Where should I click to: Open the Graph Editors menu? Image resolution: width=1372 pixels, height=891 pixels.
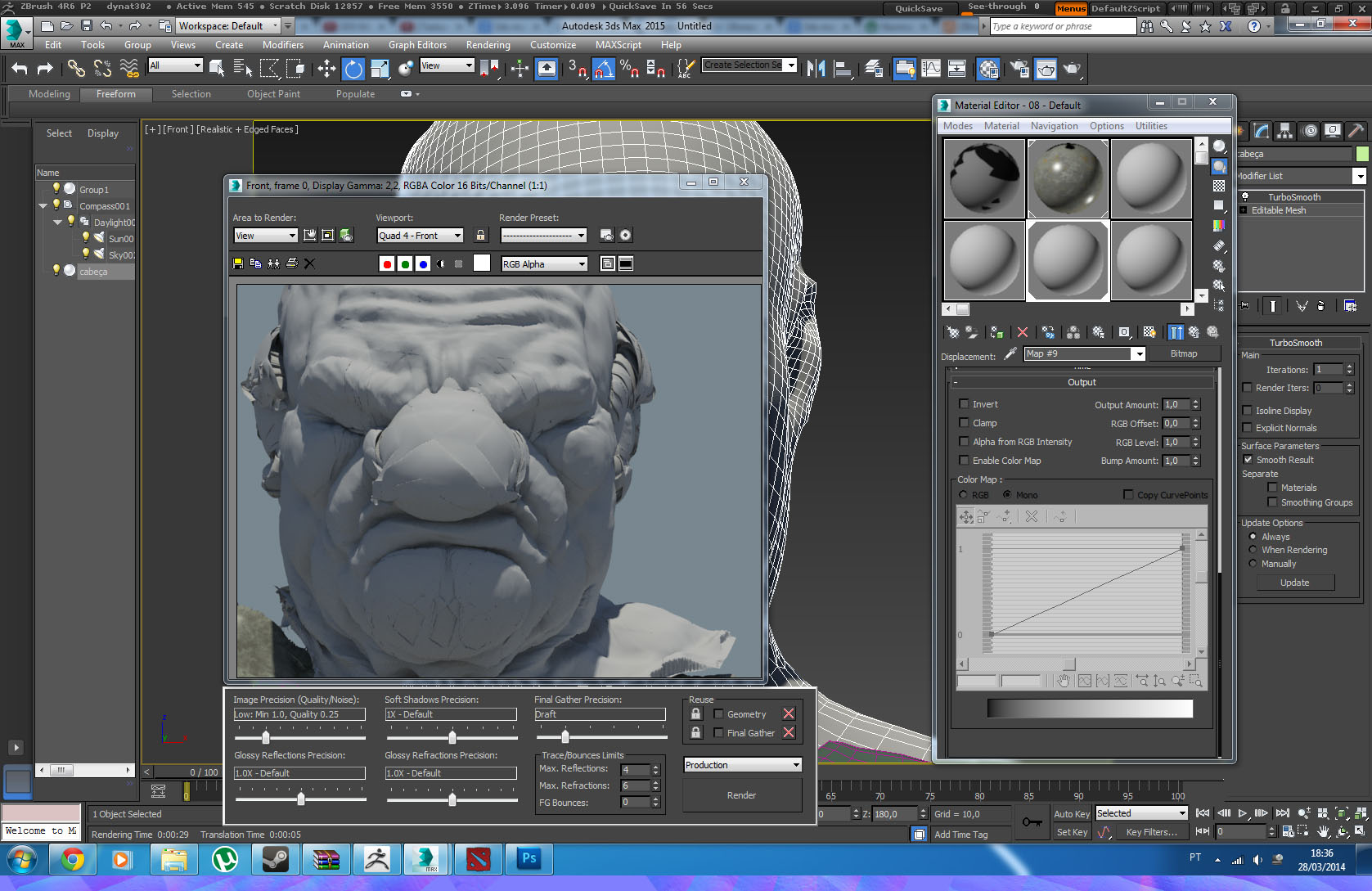[x=417, y=45]
